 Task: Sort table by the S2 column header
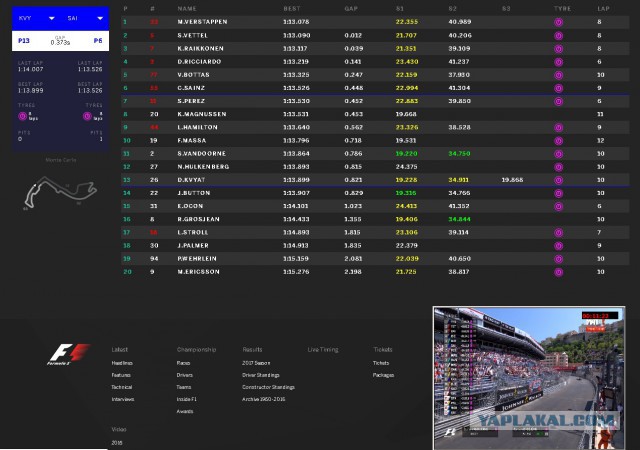pyautogui.click(x=453, y=9)
